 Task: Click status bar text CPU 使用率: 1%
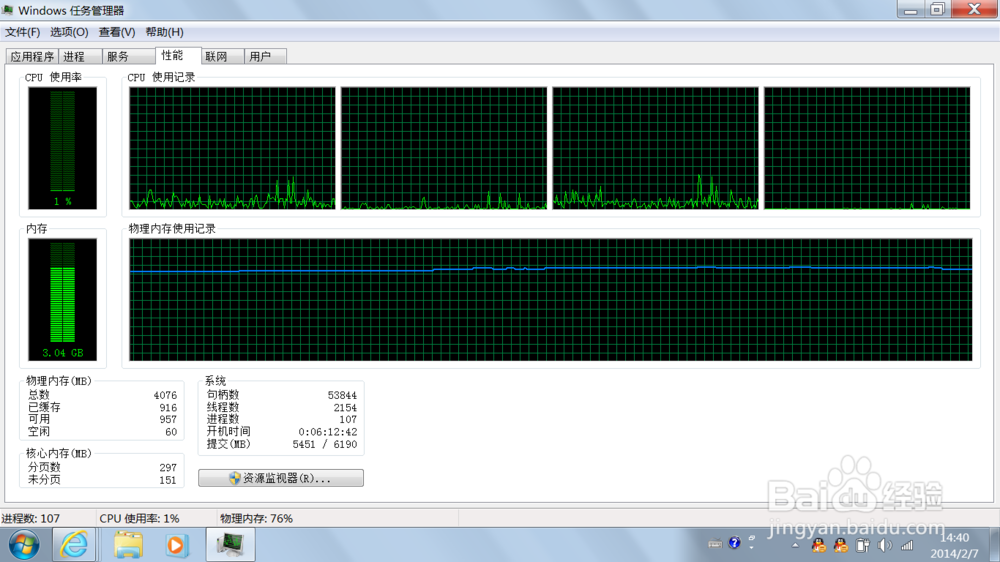(139, 519)
